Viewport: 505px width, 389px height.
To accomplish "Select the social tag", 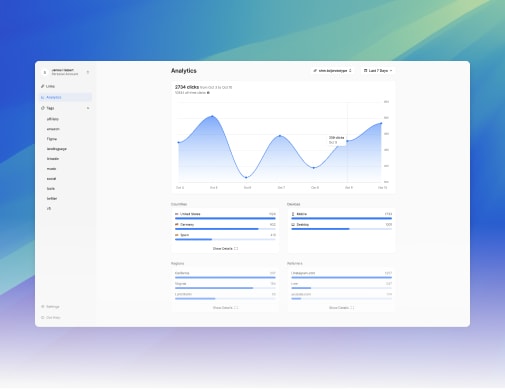I will click(x=51, y=179).
